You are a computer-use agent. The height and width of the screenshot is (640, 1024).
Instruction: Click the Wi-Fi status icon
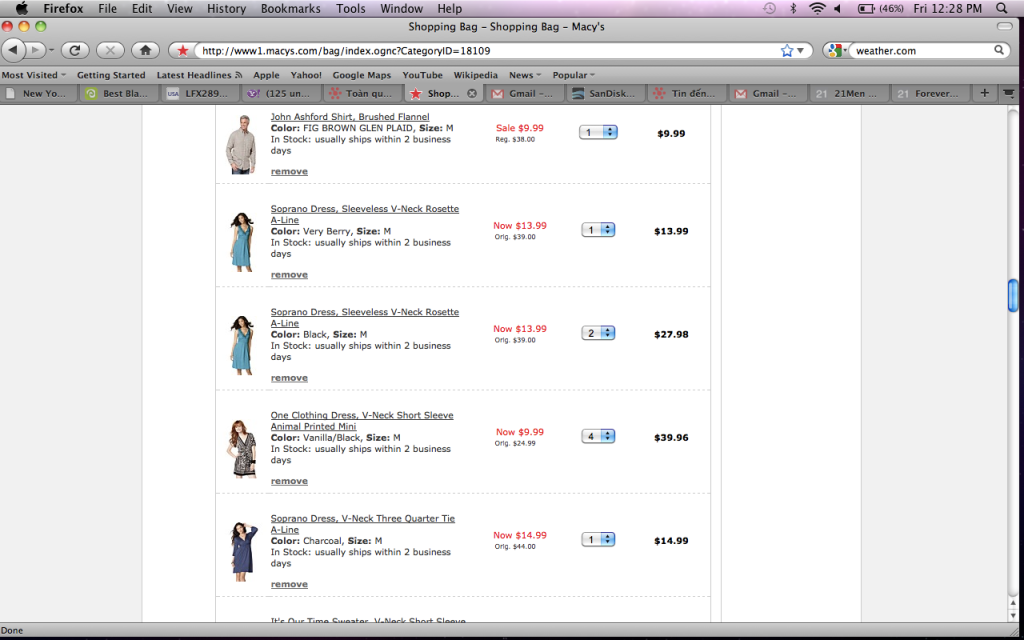pyautogui.click(x=817, y=8)
